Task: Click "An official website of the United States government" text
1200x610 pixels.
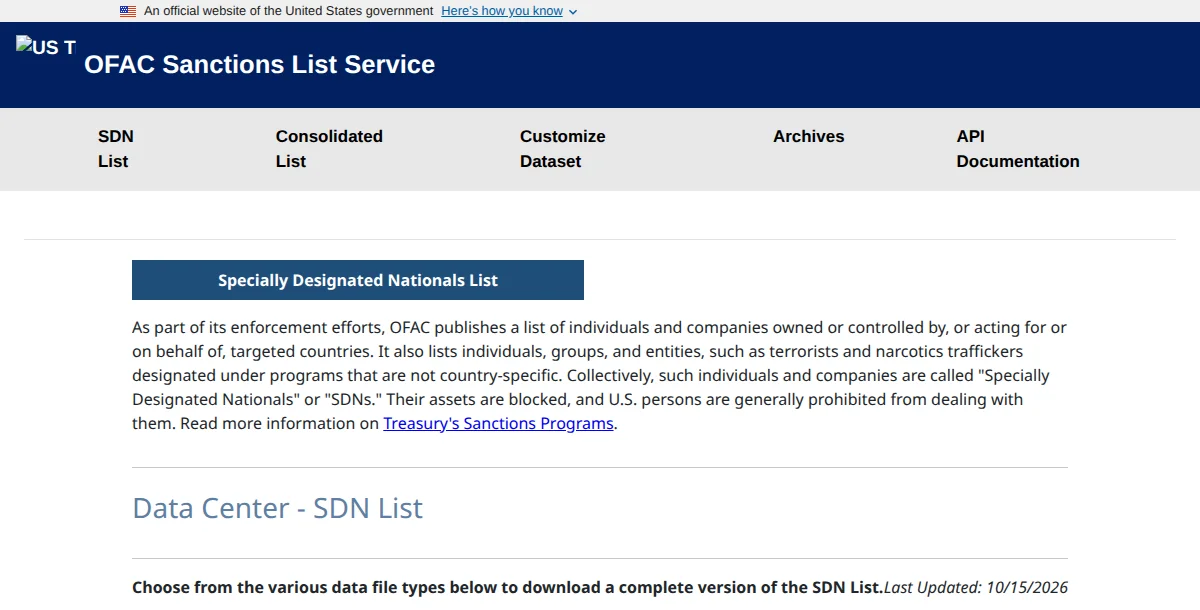Action: [x=289, y=11]
